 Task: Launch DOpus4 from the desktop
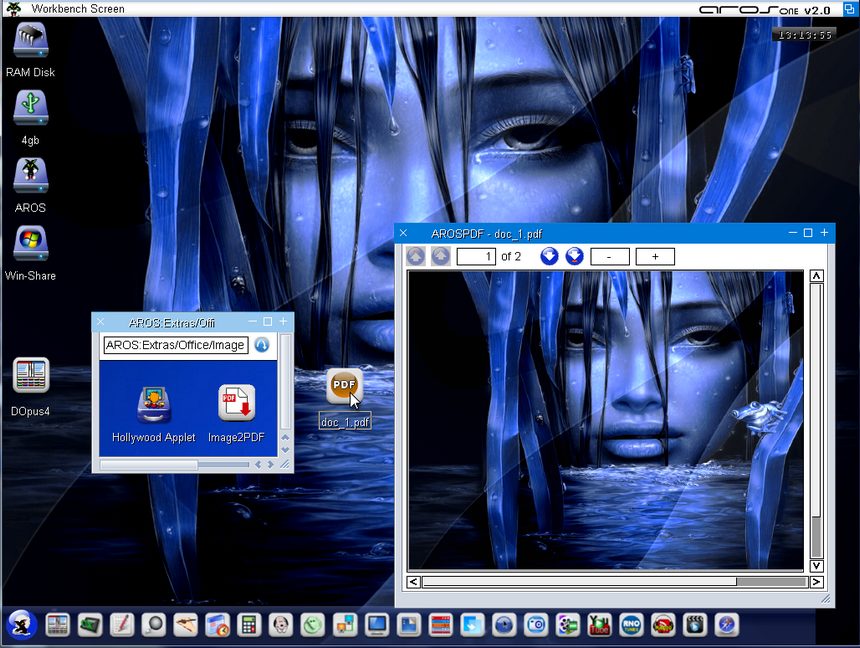[30, 376]
